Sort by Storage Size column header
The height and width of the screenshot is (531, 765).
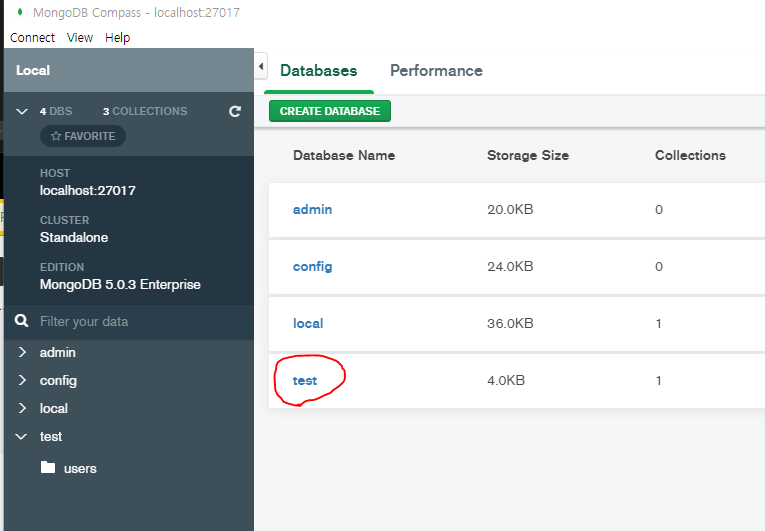tap(528, 155)
